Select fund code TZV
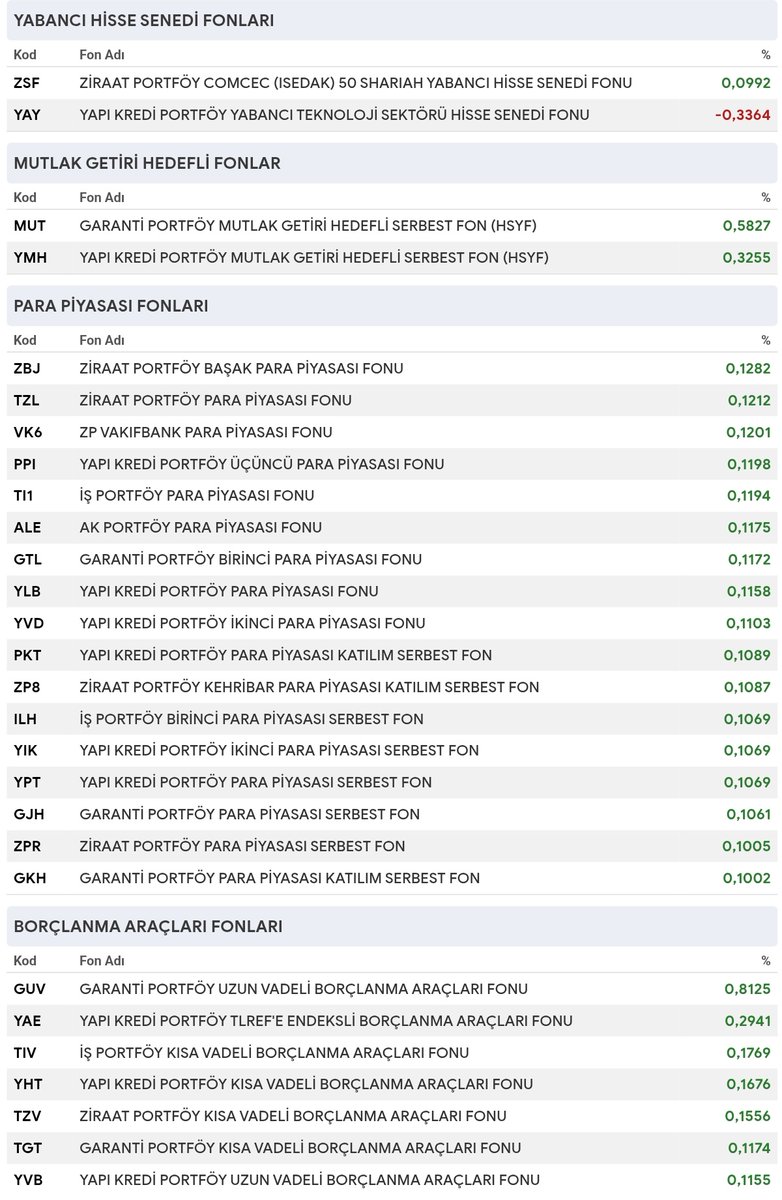The image size is (782, 1200). [28, 1117]
